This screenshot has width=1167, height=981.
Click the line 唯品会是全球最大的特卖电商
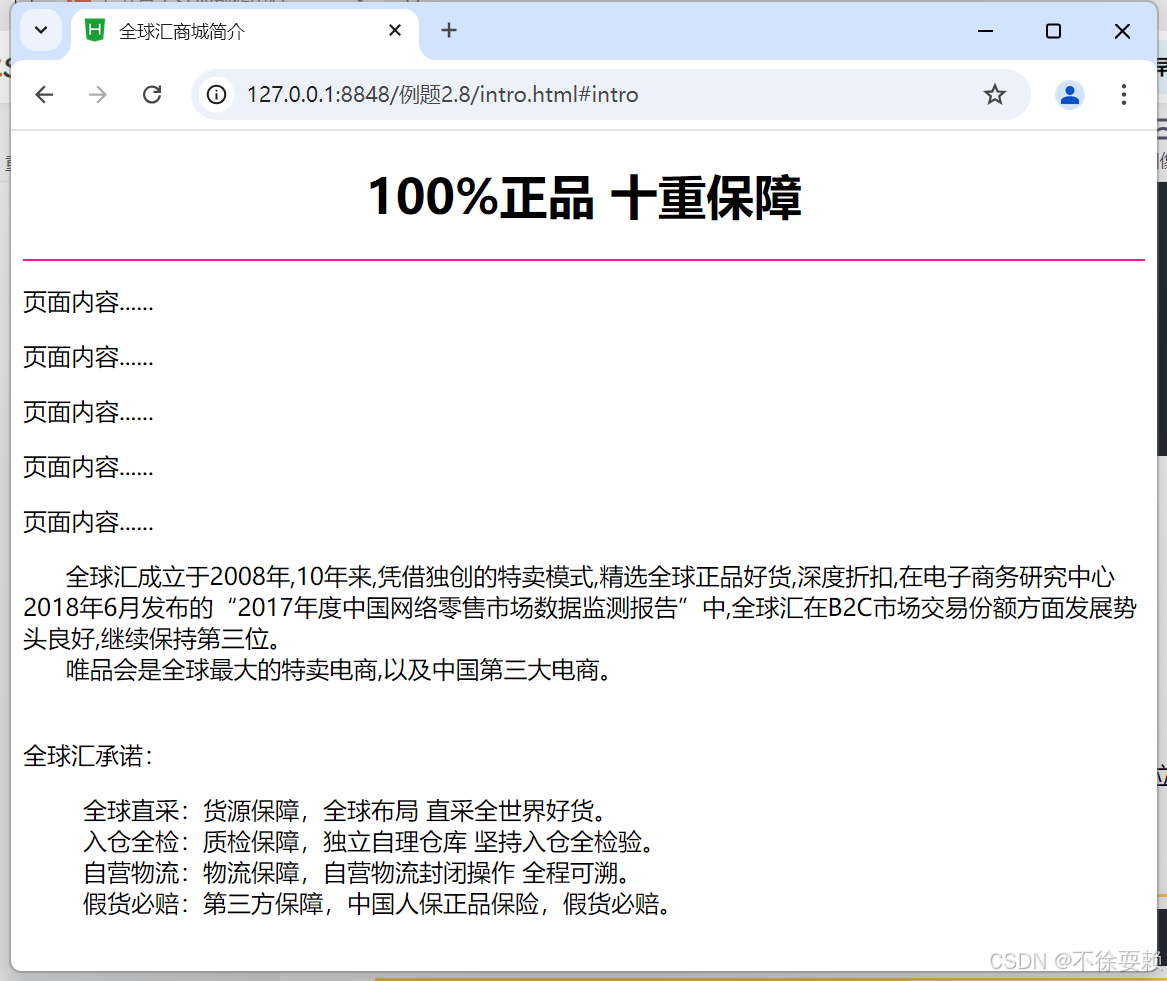pos(339,670)
